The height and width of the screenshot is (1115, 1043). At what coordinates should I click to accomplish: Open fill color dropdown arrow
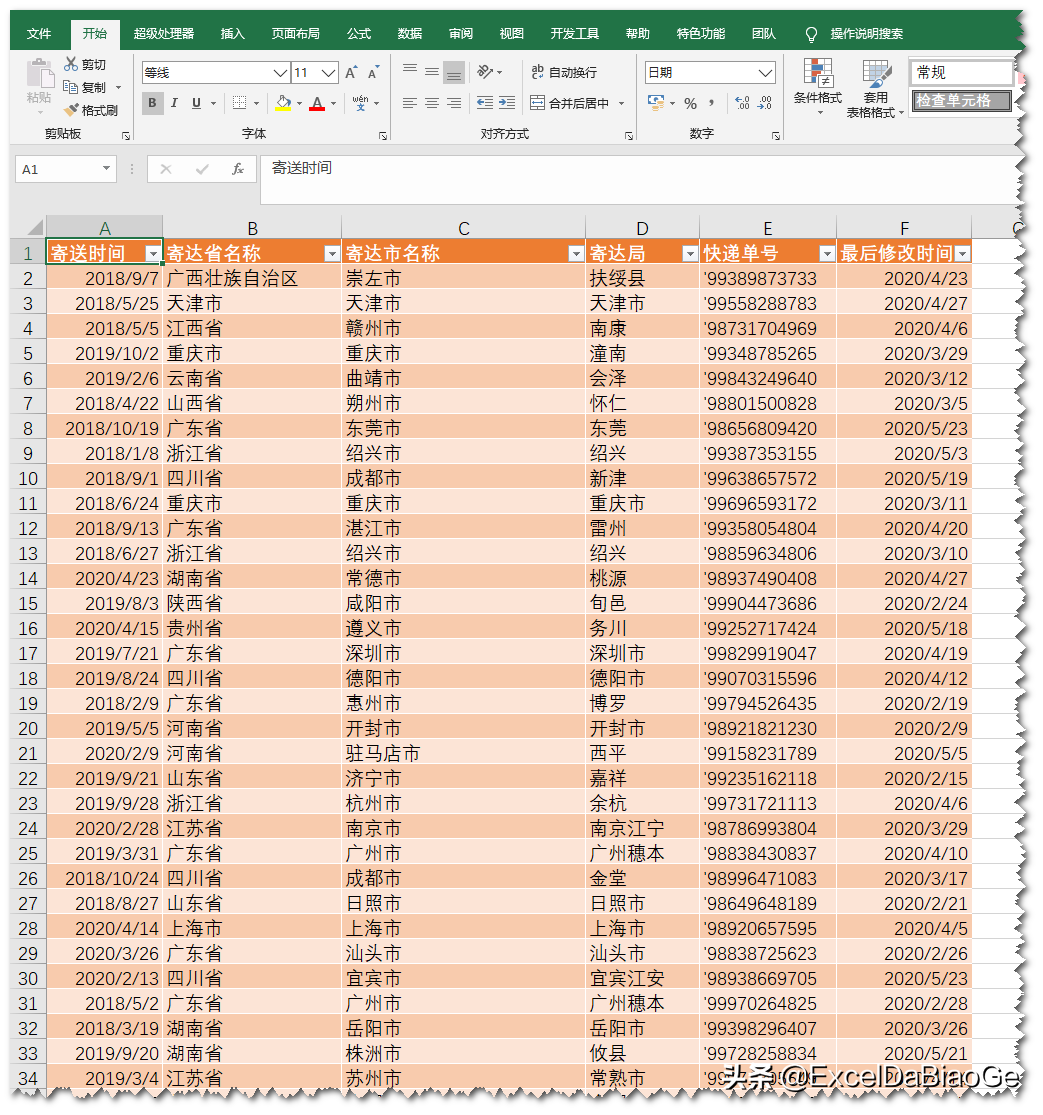pyautogui.click(x=299, y=104)
